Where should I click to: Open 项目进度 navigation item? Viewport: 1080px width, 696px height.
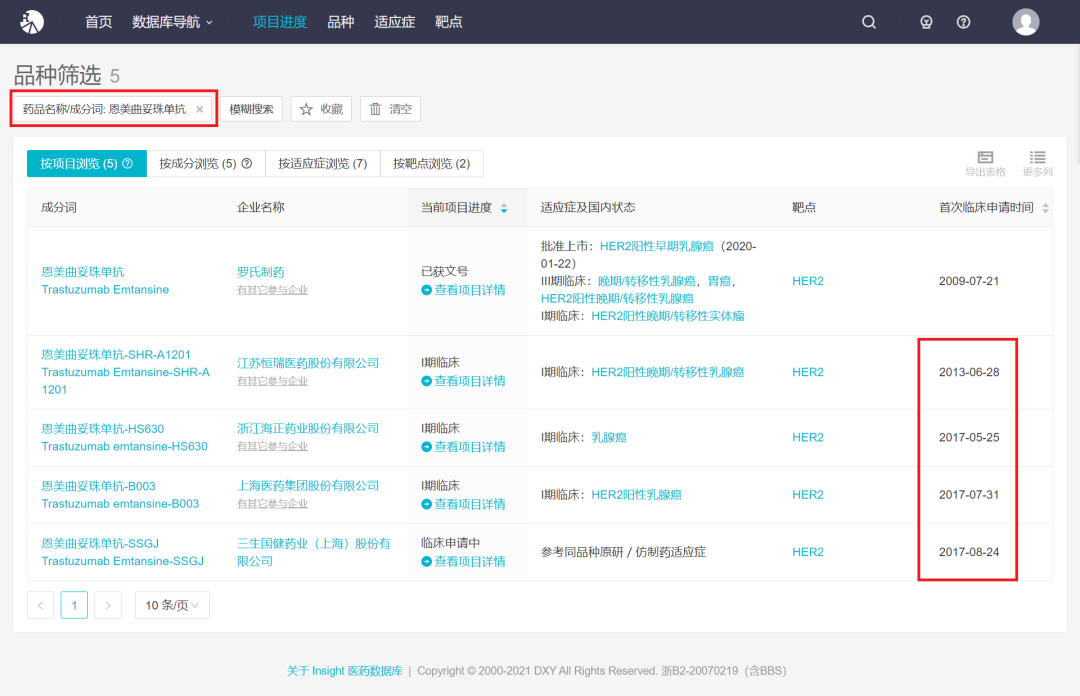(x=280, y=22)
